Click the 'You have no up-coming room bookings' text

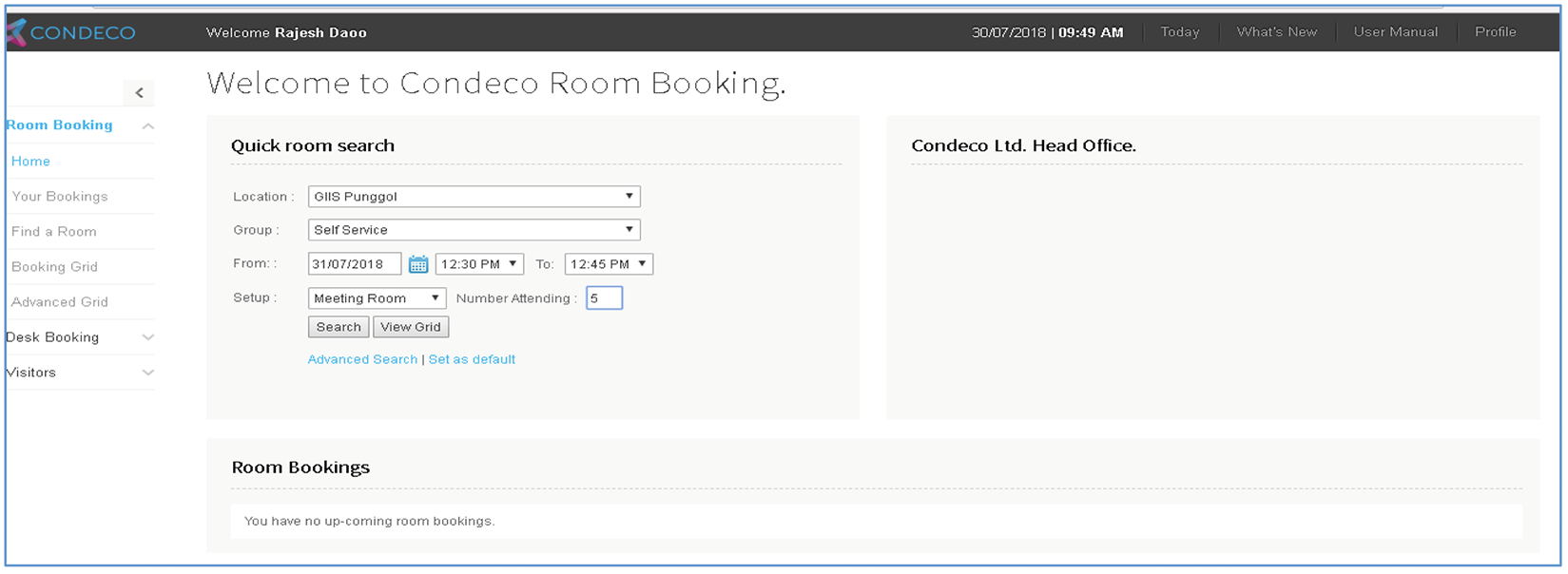[x=370, y=521]
